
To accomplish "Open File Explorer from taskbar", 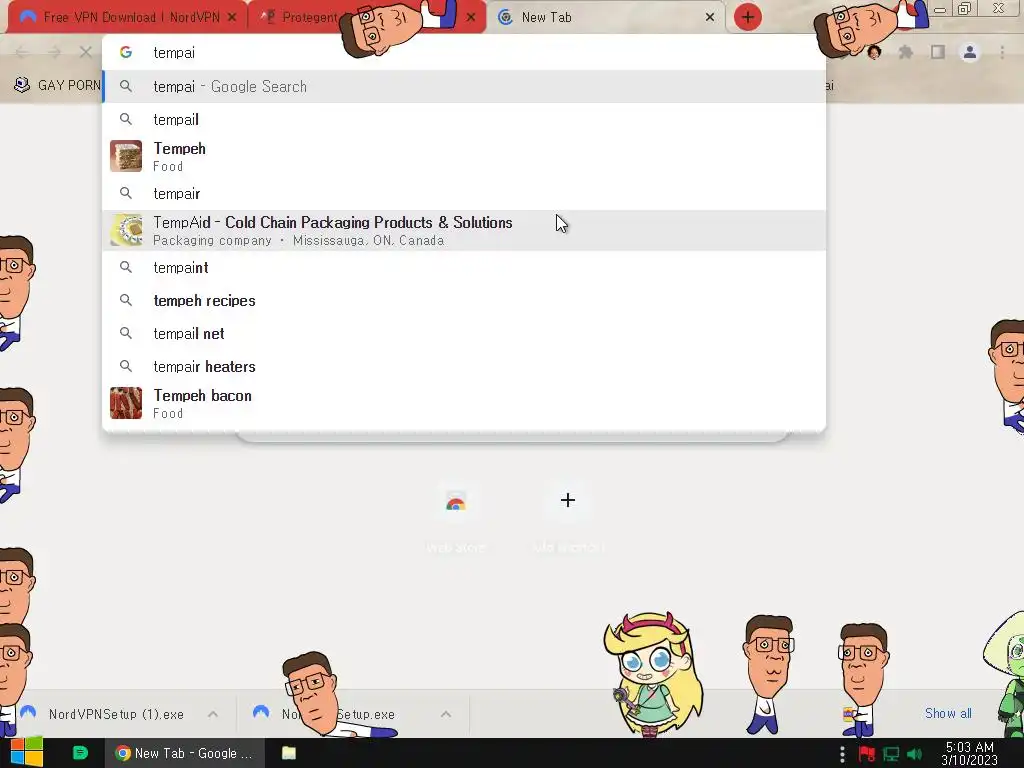I will click(289, 753).
